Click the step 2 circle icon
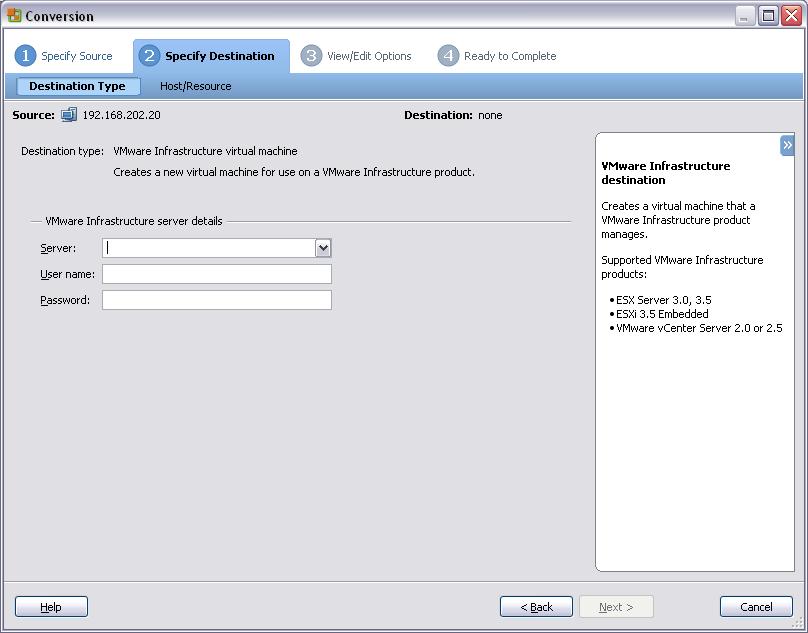This screenshot has height=633, width=808. tap(149, 56)
